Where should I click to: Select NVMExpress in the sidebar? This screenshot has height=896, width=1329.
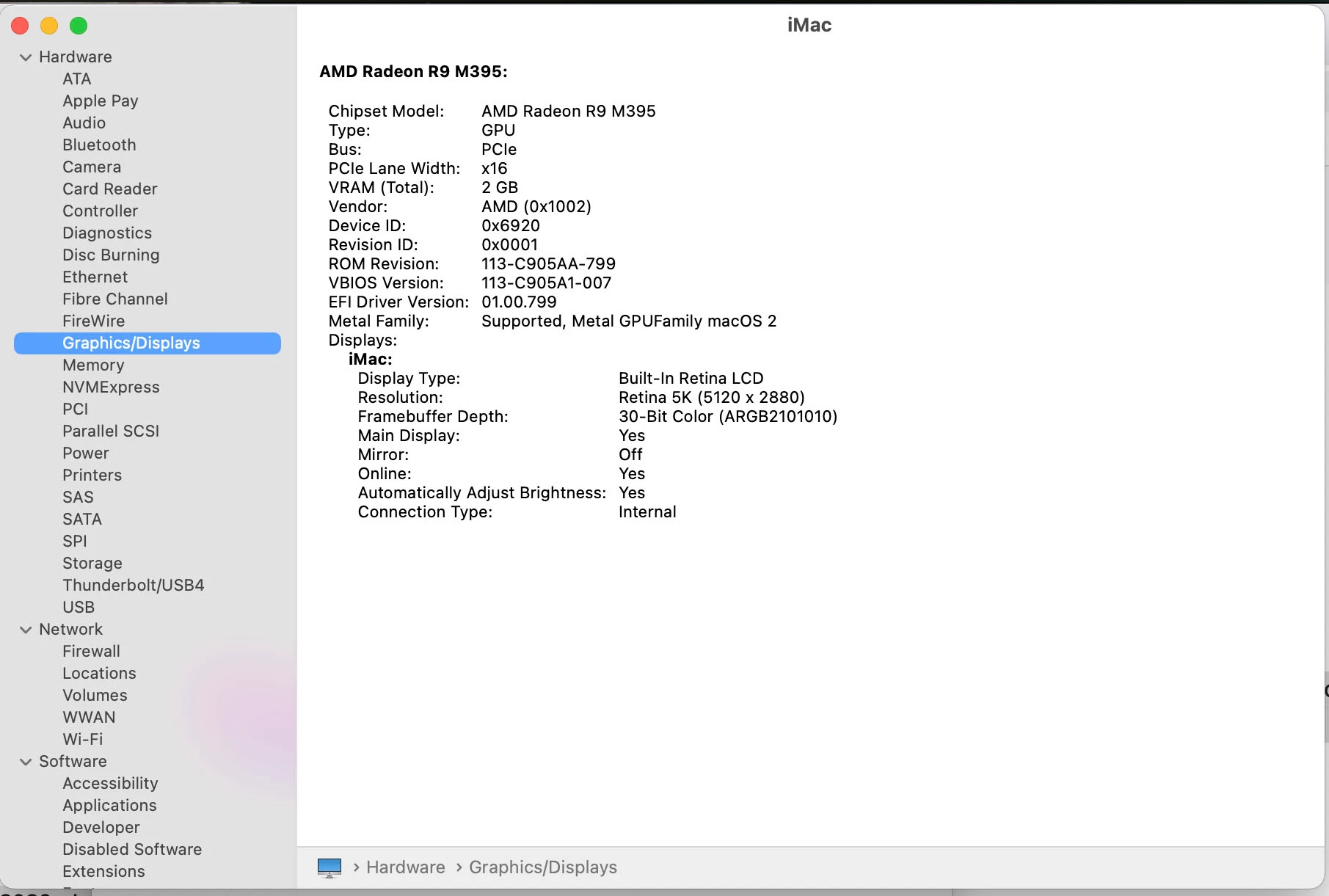click(111, 387)
